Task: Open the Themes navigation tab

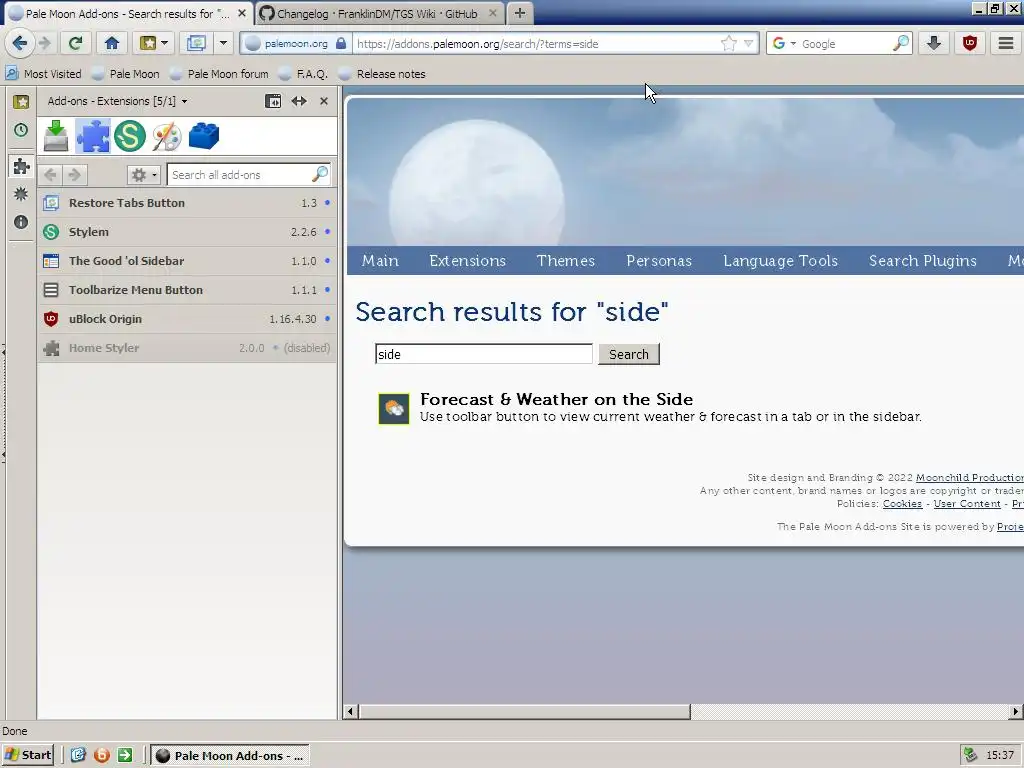Action: click(566, 261)
